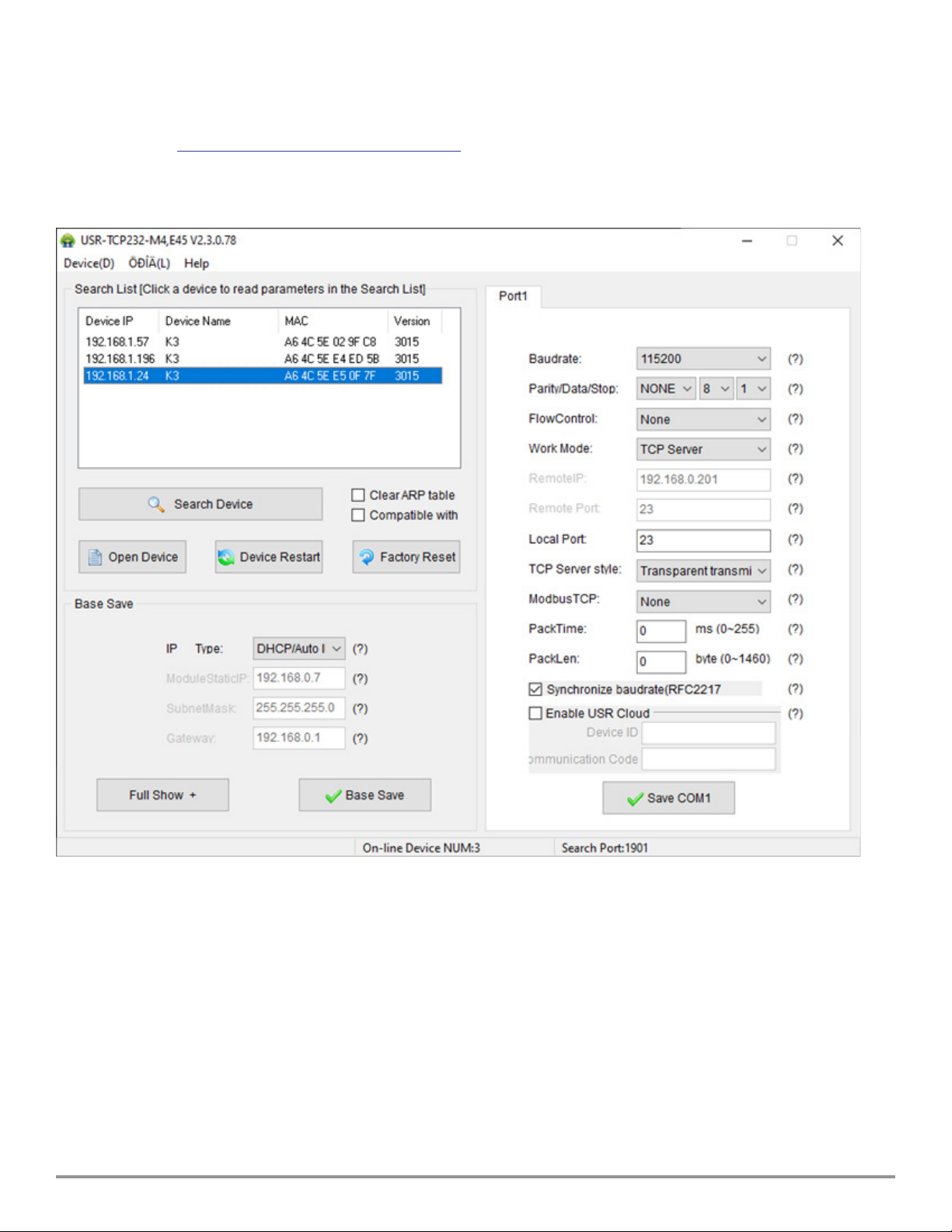The height and width of the screenshot is (1232, 952).
Task: Click the USR-TCP232 app icon in title bar
Action: (x=68, y=240)
